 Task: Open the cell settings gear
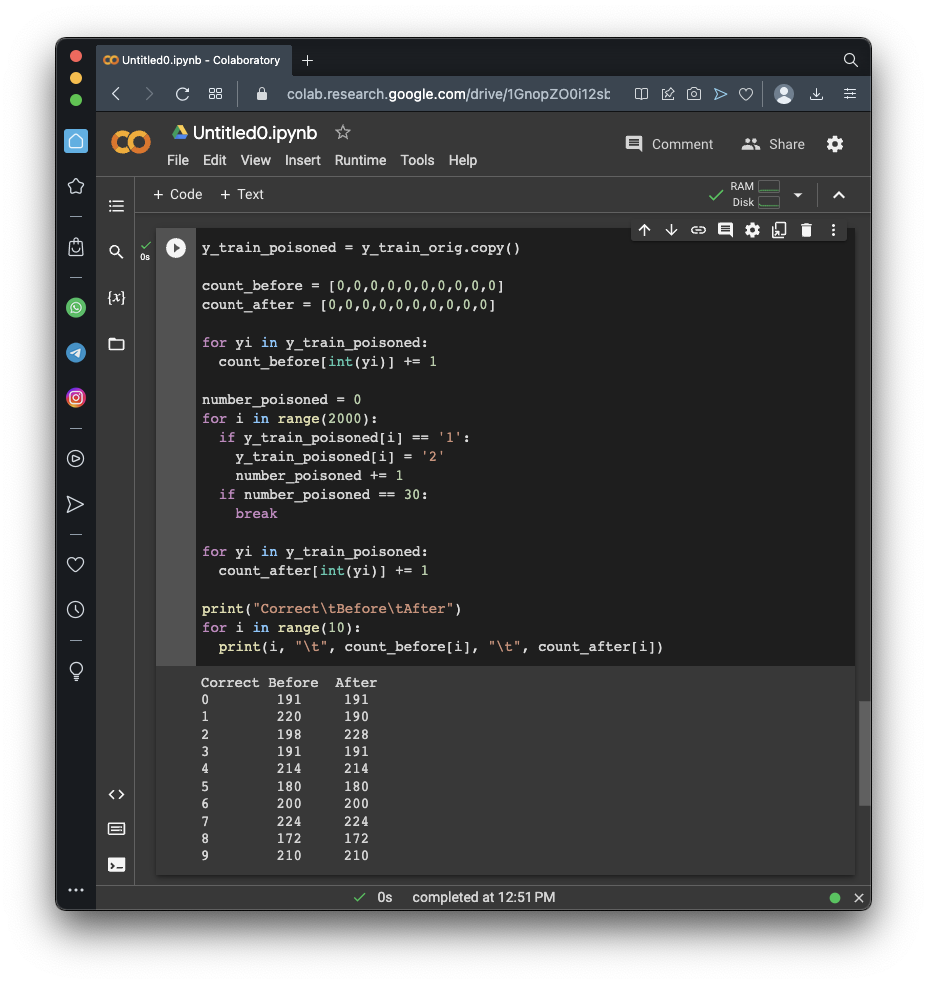pos(752,230)
